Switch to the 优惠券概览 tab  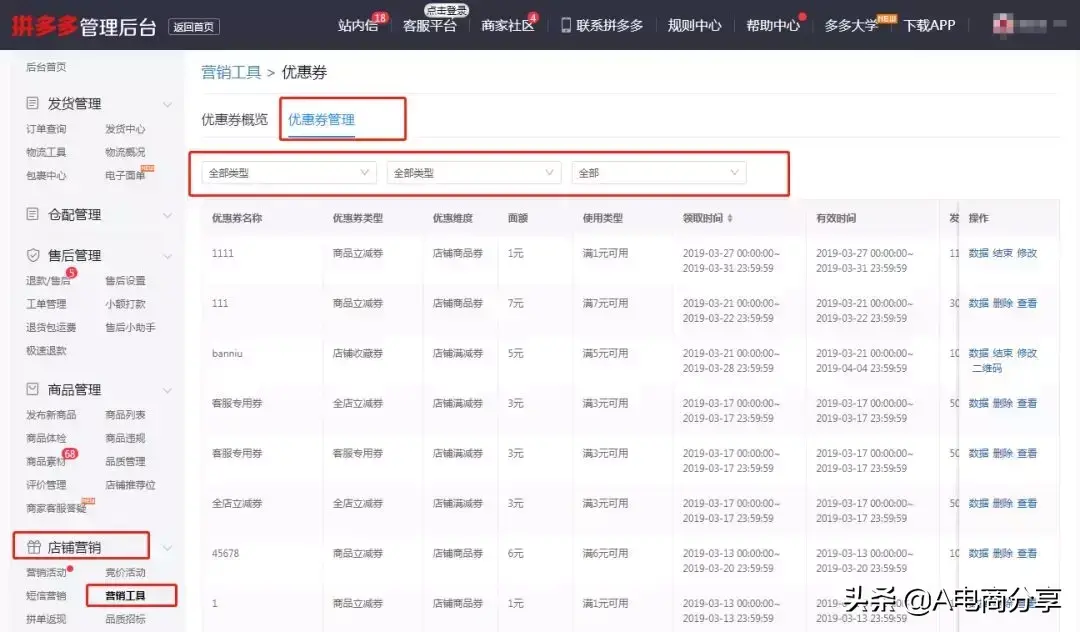234,120
